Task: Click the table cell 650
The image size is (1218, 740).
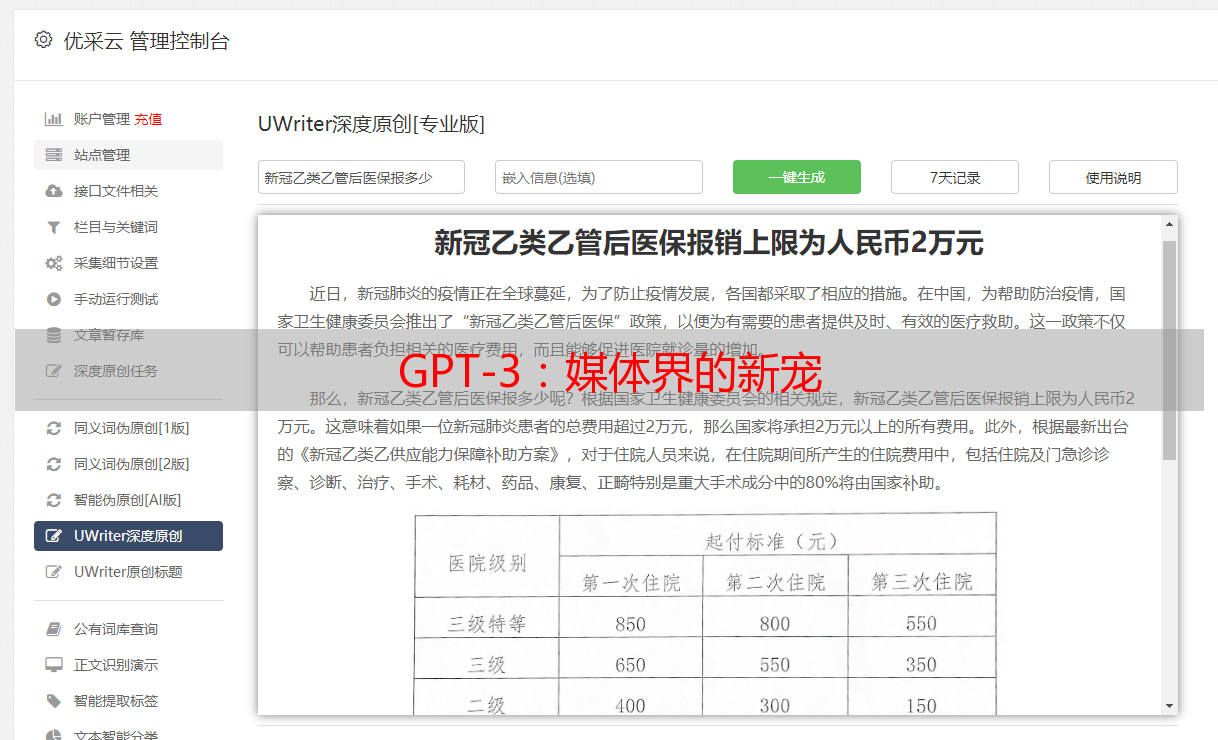Action: (631, 665)
